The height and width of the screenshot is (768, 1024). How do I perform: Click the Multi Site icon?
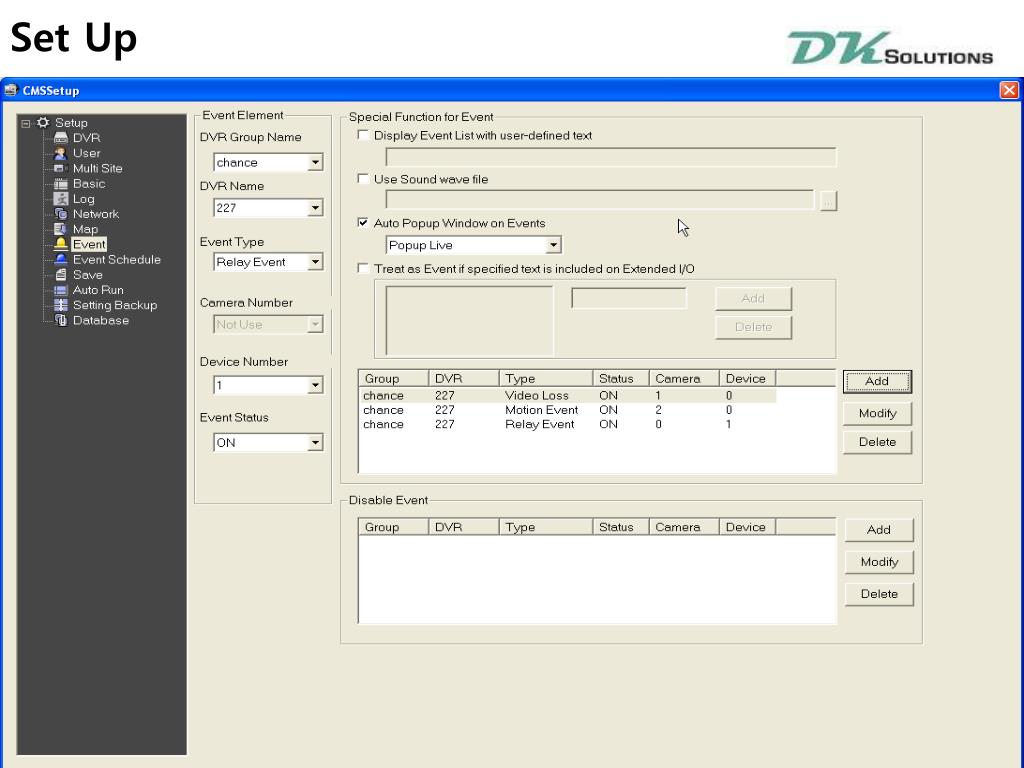coord(61,168)
